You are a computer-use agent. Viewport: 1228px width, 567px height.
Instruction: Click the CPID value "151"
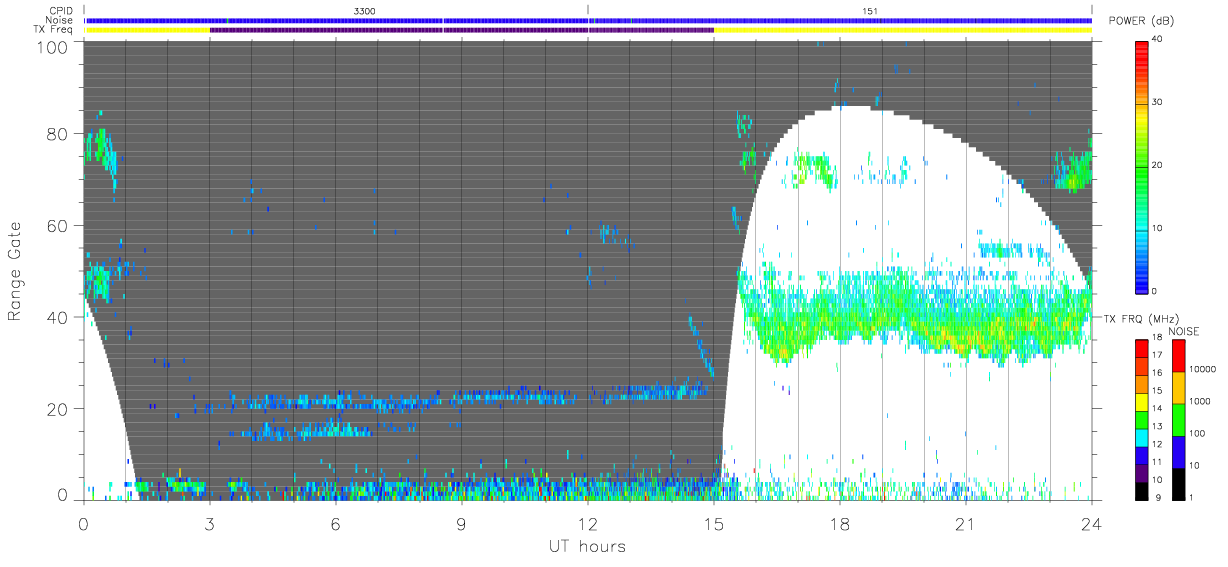870,10
